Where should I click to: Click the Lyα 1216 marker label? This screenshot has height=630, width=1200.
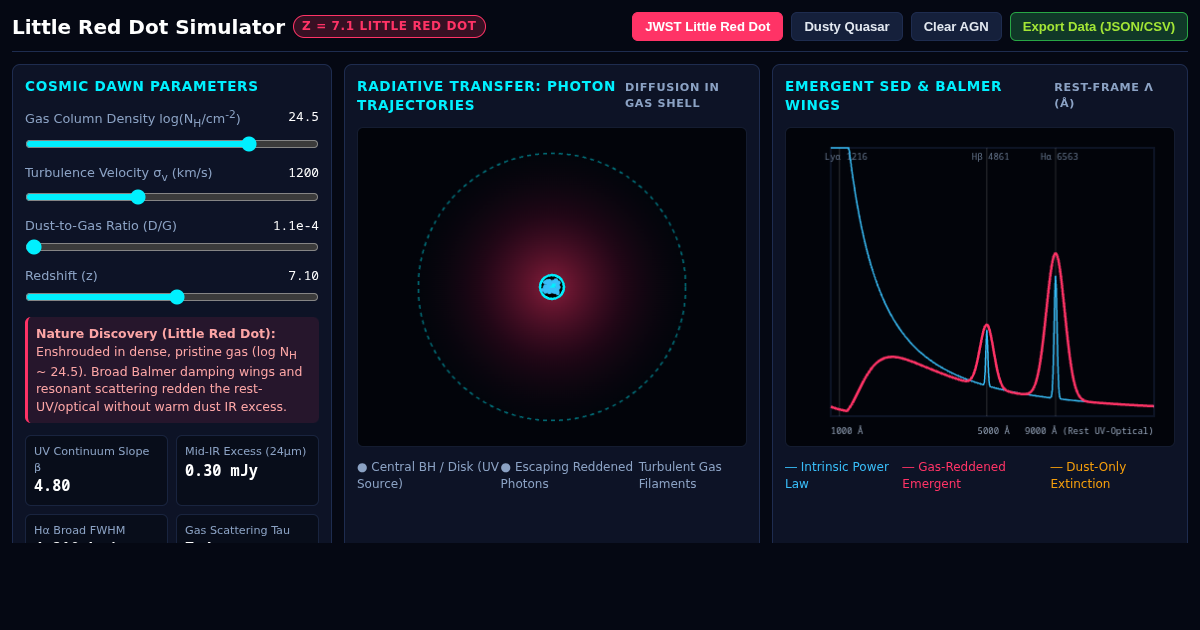[846, 157]
